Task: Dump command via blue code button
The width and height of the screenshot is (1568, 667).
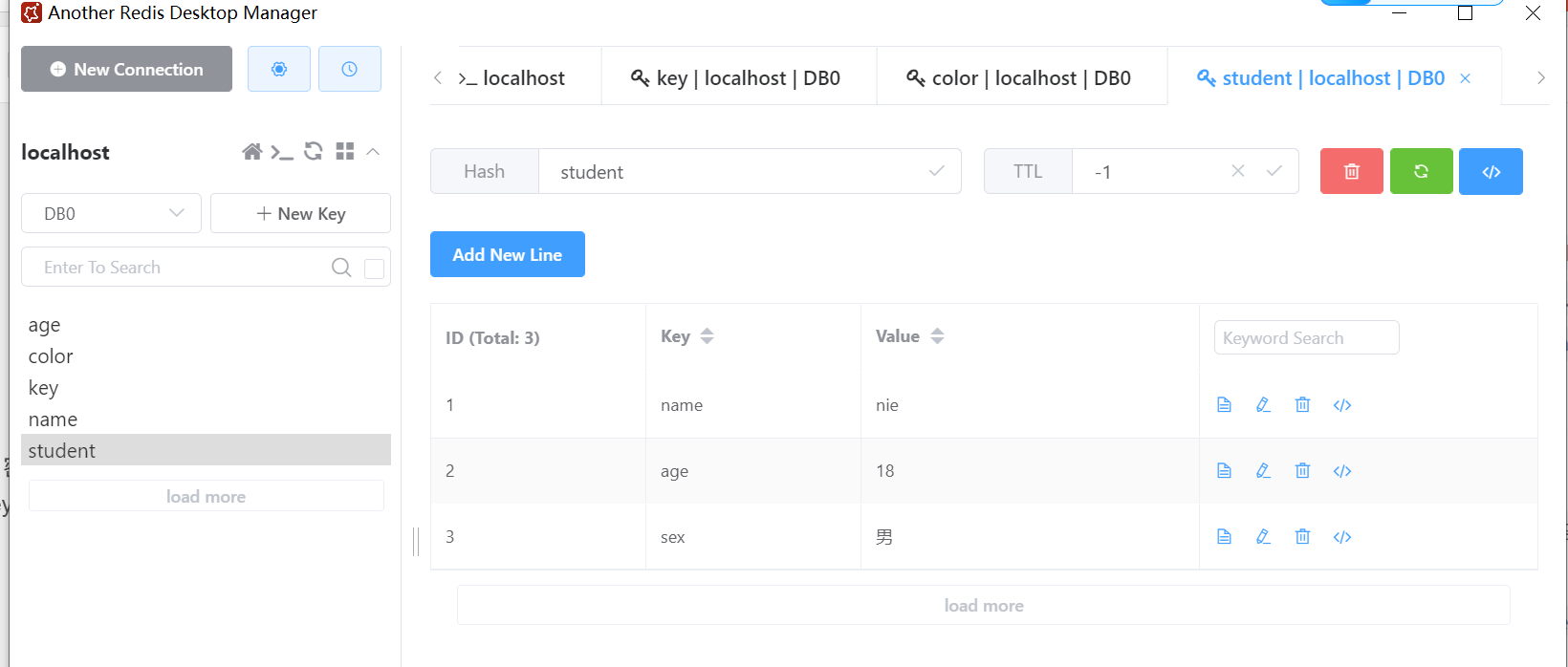Action: [1492, 171]
